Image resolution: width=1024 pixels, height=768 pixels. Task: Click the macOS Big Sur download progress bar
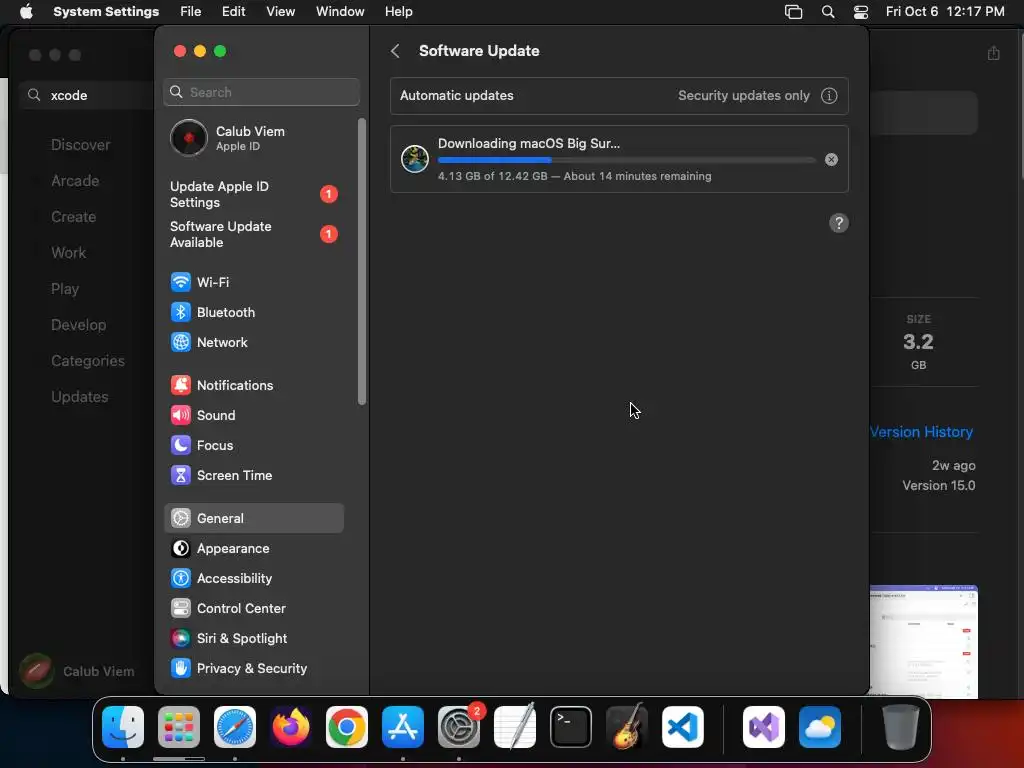click(x=626, y=160)
